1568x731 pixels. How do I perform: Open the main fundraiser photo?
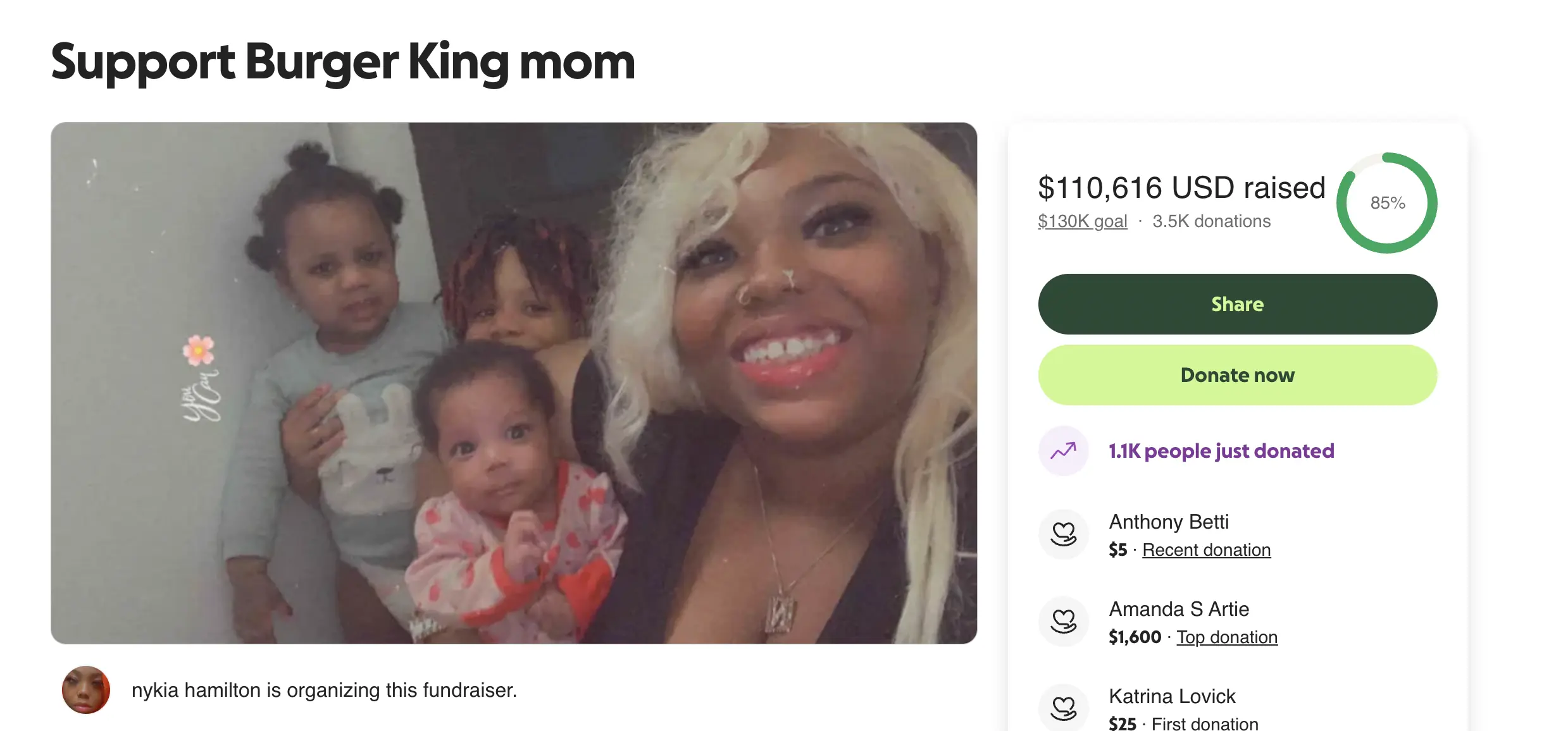(x=514, y=383)
